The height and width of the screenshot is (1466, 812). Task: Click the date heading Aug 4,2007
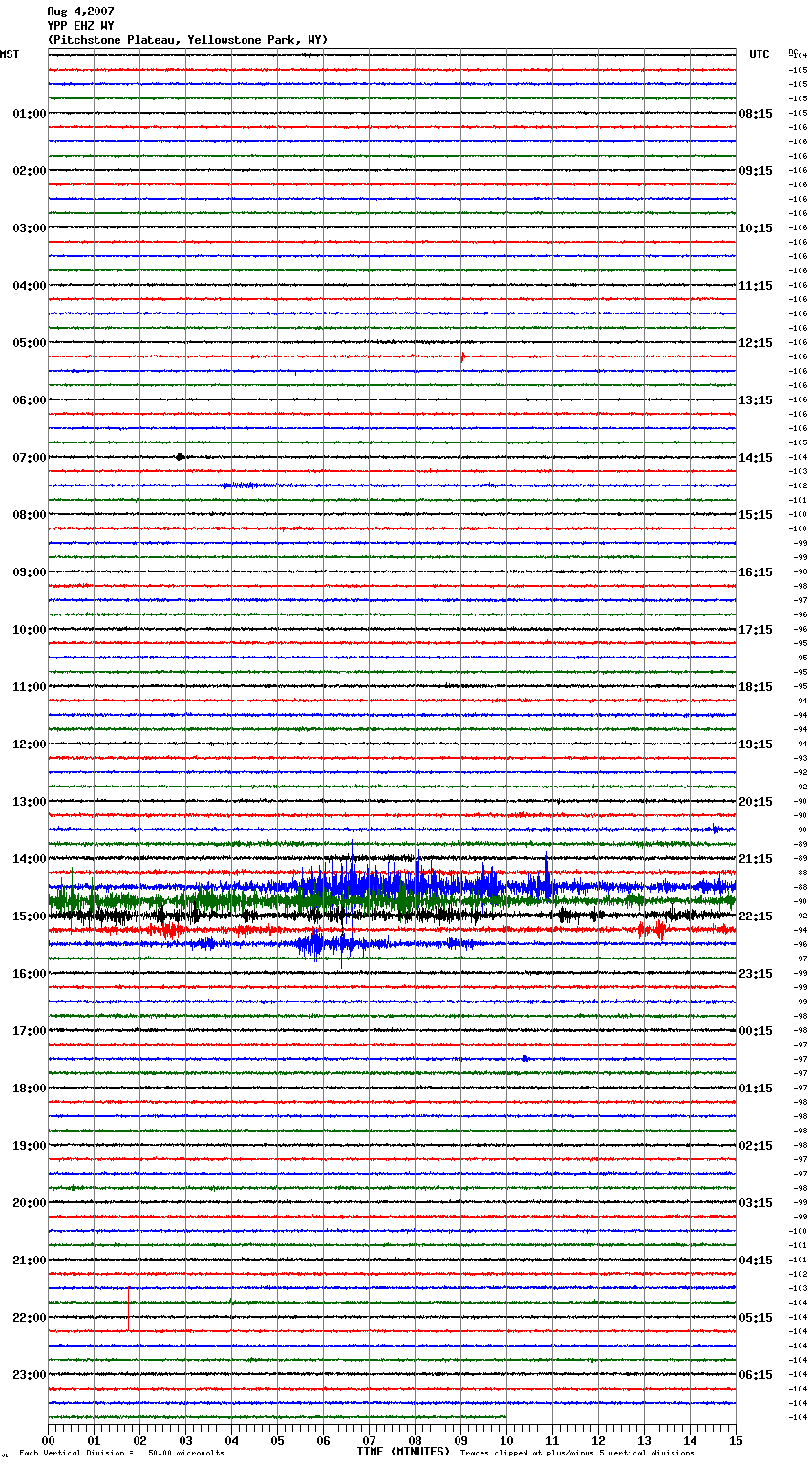pos(81,11)
